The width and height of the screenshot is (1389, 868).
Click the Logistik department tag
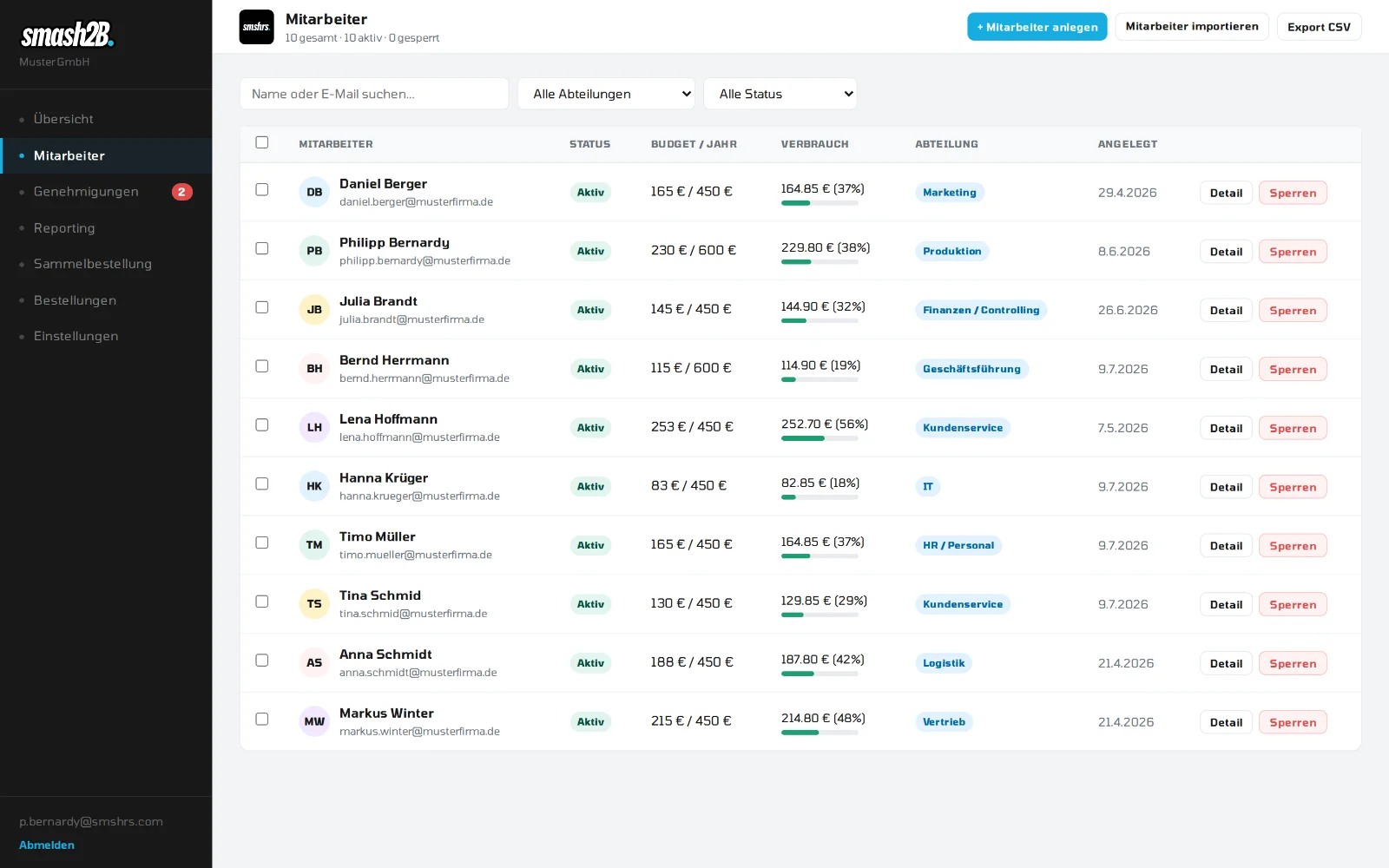pos(944,663)
